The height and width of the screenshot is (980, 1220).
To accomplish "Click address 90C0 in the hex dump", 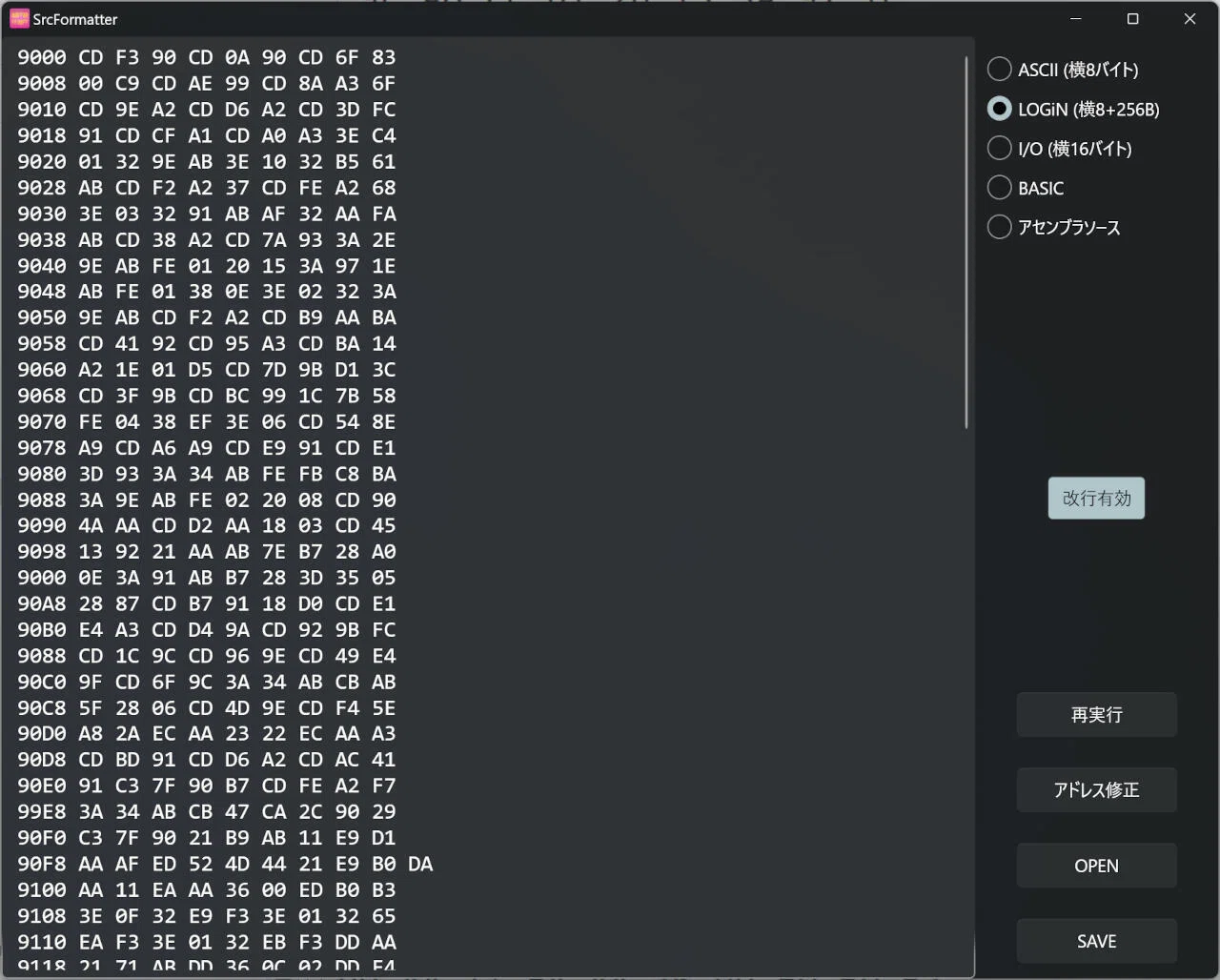I will 42,682.
